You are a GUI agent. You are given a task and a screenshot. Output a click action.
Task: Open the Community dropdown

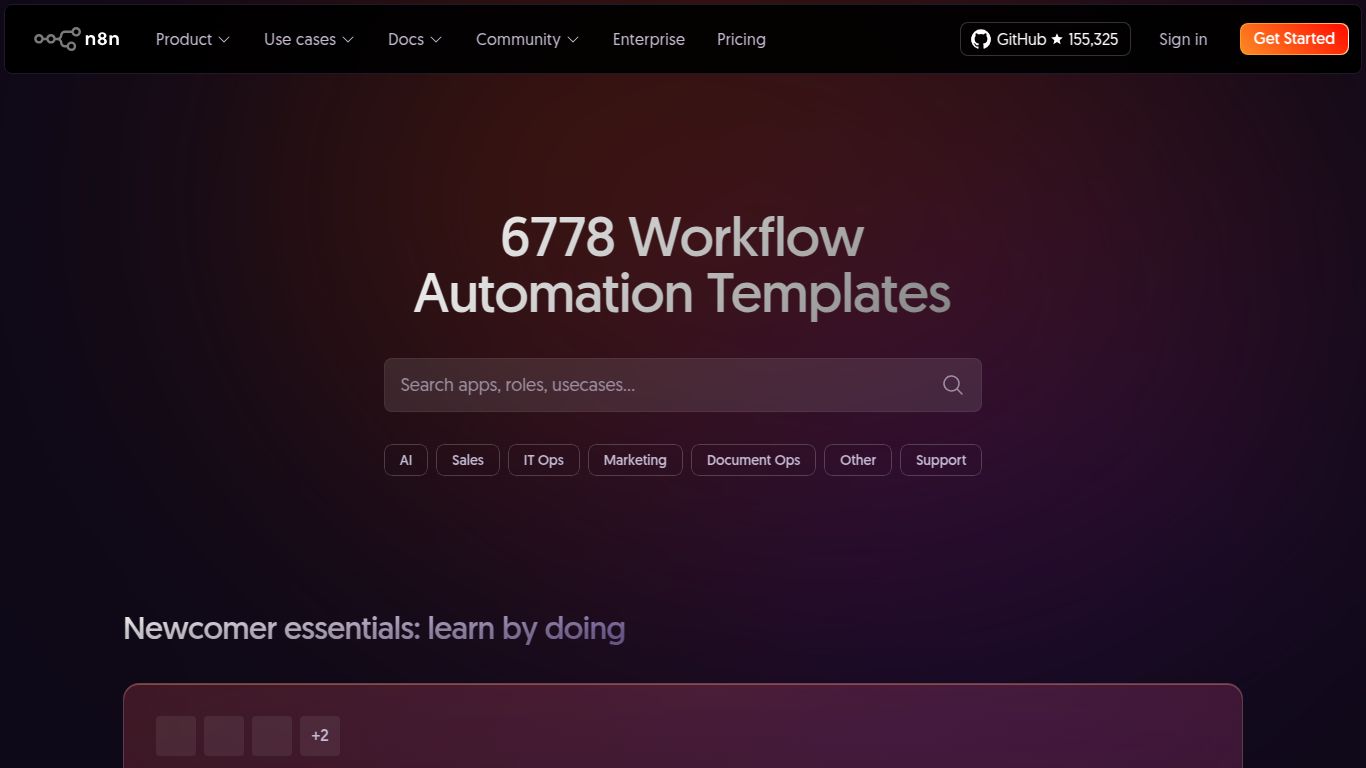point(527,39)
